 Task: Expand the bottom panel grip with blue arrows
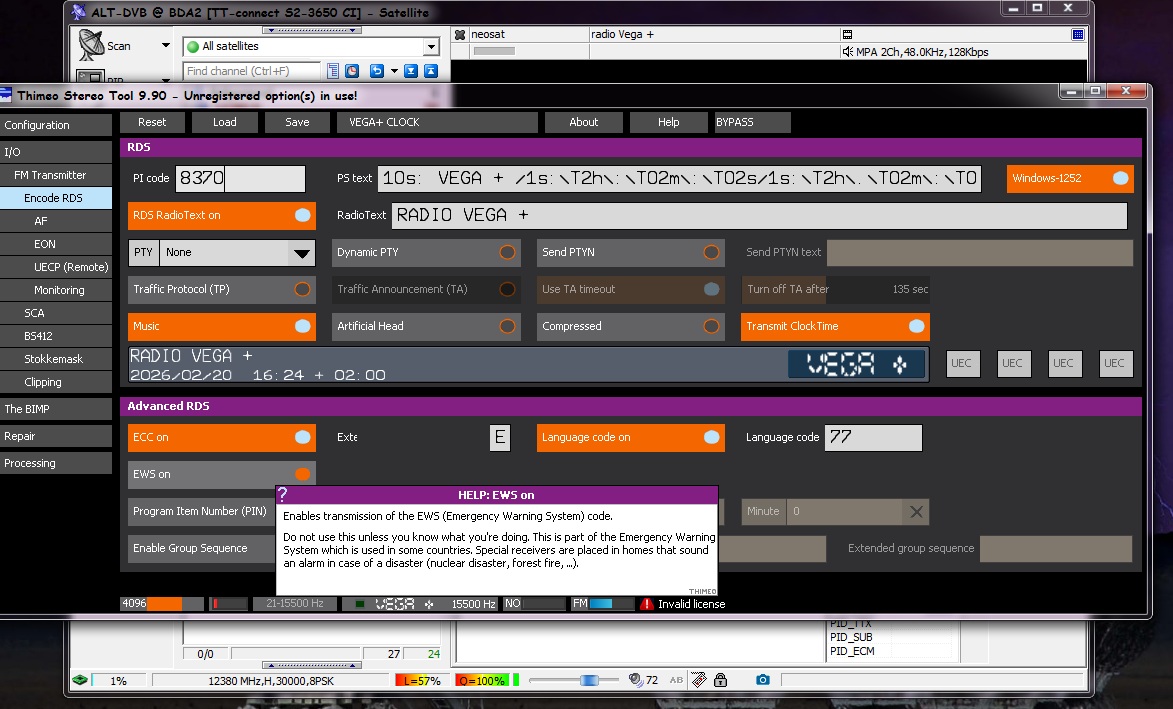(312, 665)
